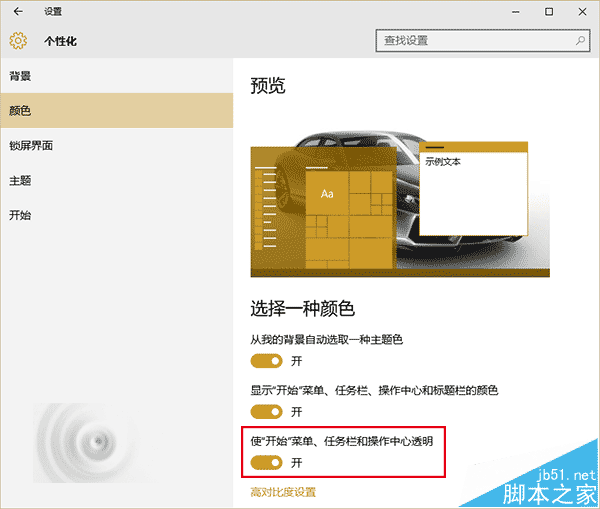Toggle 从我的背景自动选取一种主题色 switch
This screenshot has width=600, height=509.
pyautogui.click(x=267, y=361)
